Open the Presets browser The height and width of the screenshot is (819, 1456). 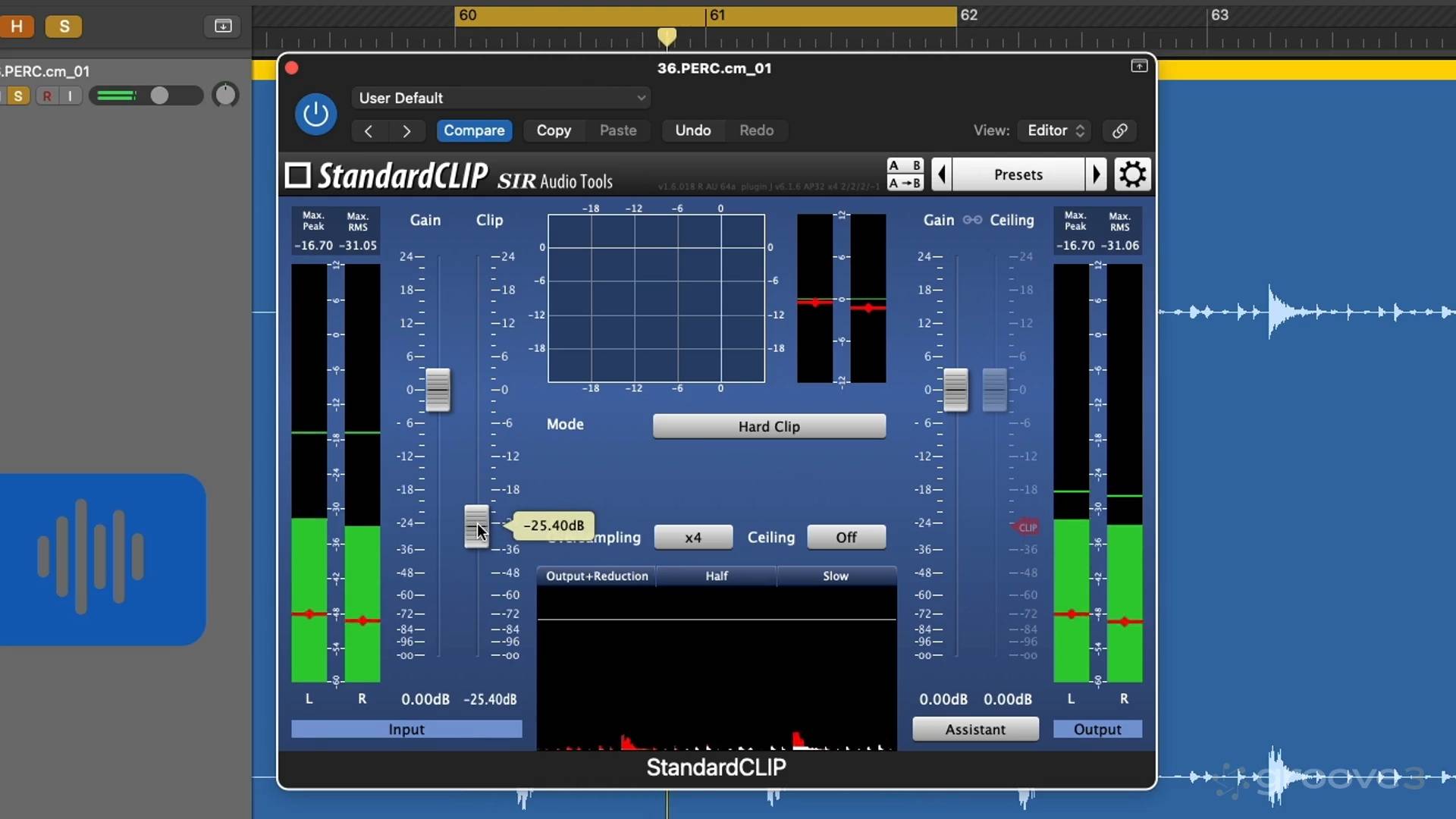point(1018,174)
